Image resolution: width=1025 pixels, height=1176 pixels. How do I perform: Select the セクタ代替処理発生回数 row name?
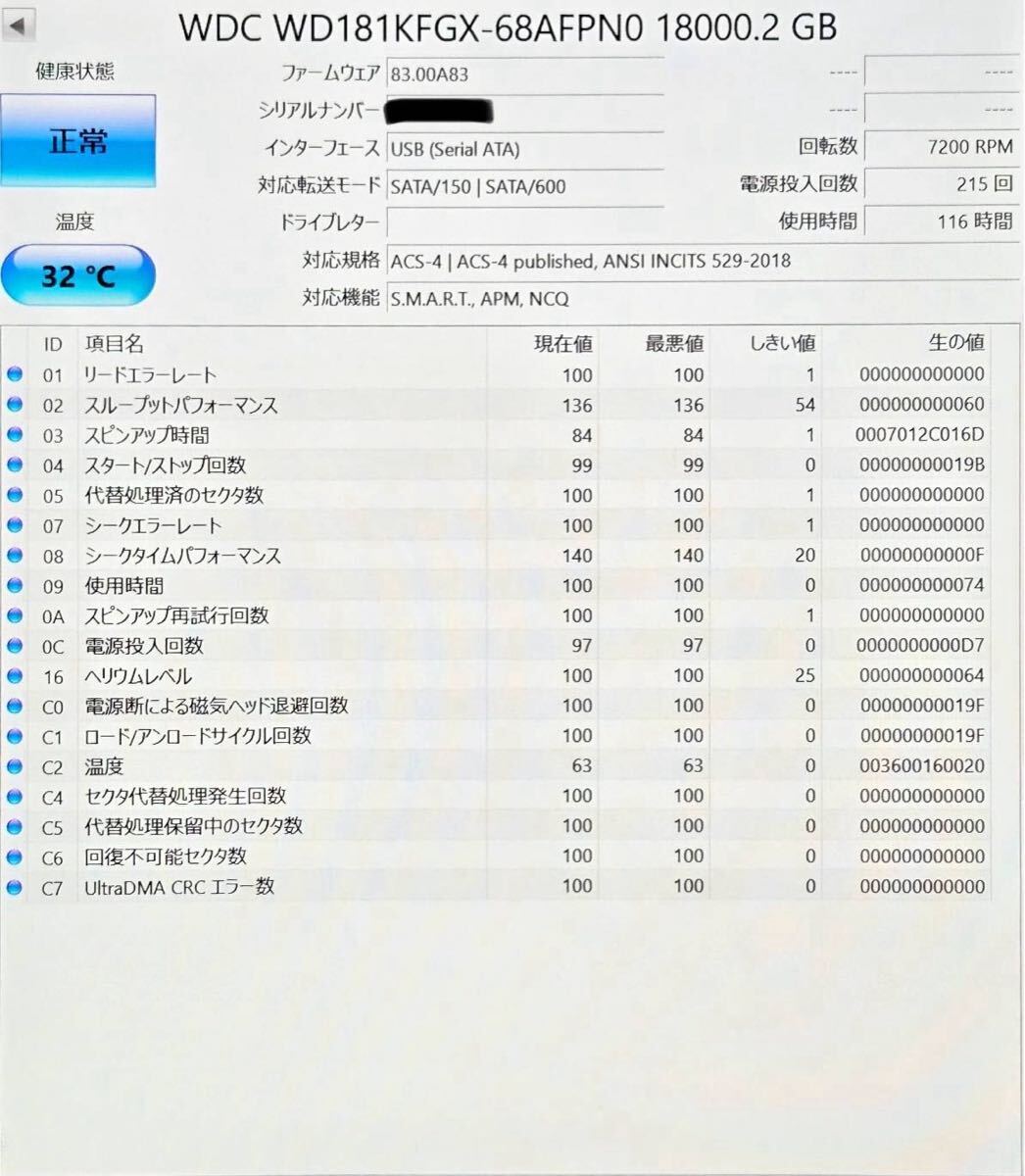click(185, 797)
